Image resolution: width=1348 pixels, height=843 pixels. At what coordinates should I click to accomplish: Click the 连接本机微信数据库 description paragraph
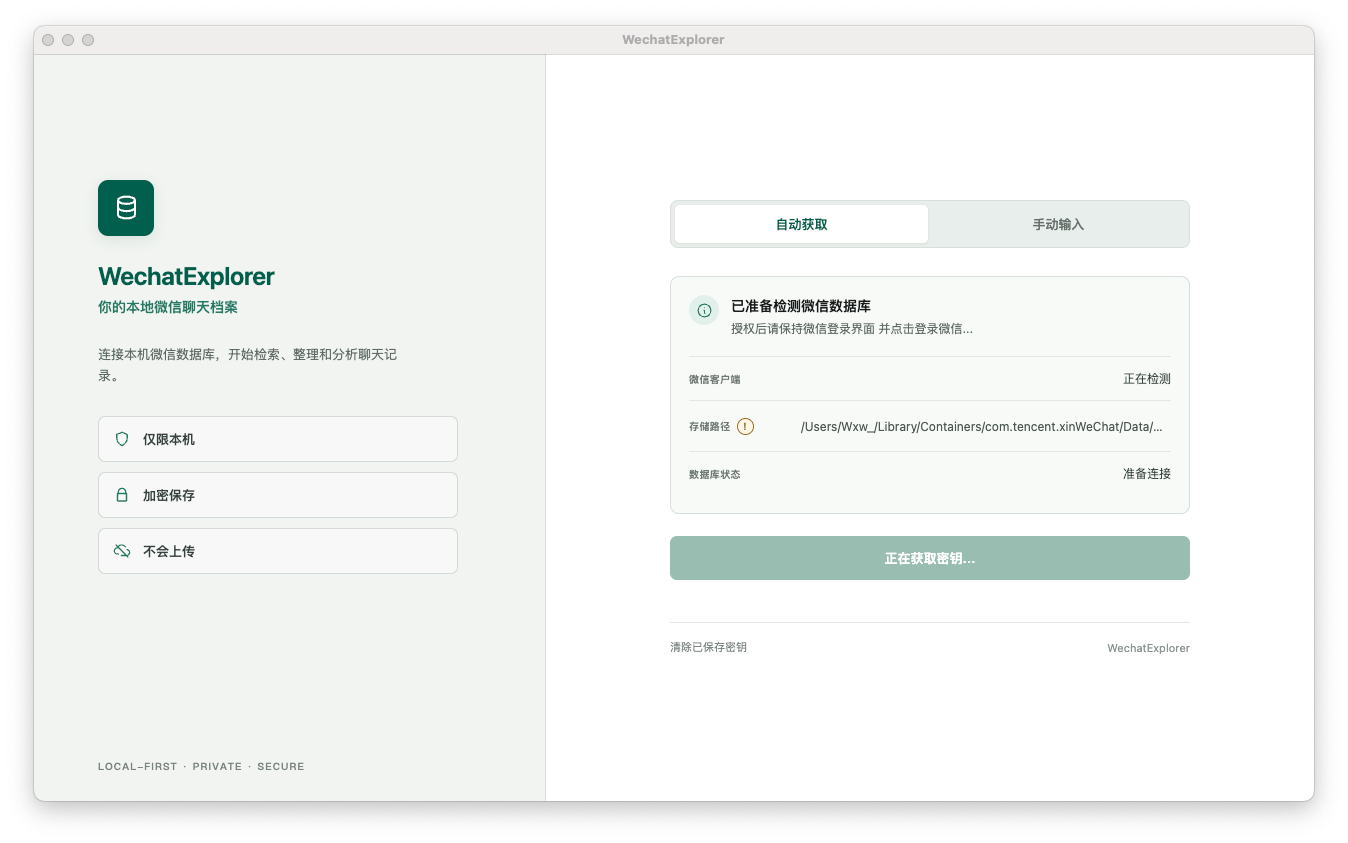[248, 365]
